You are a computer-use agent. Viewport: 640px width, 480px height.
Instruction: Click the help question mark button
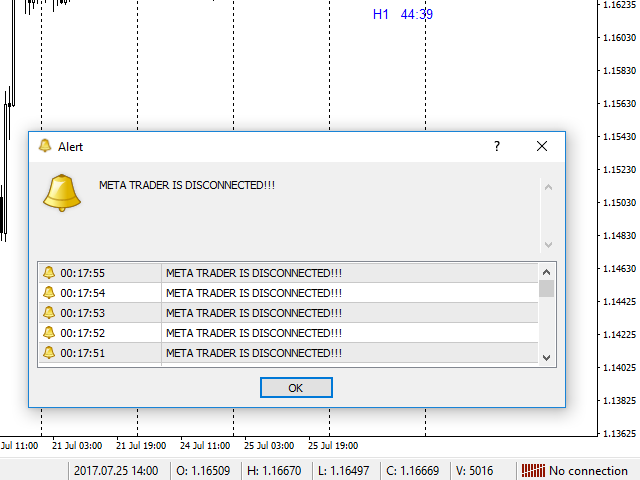(x=496, y=146)
